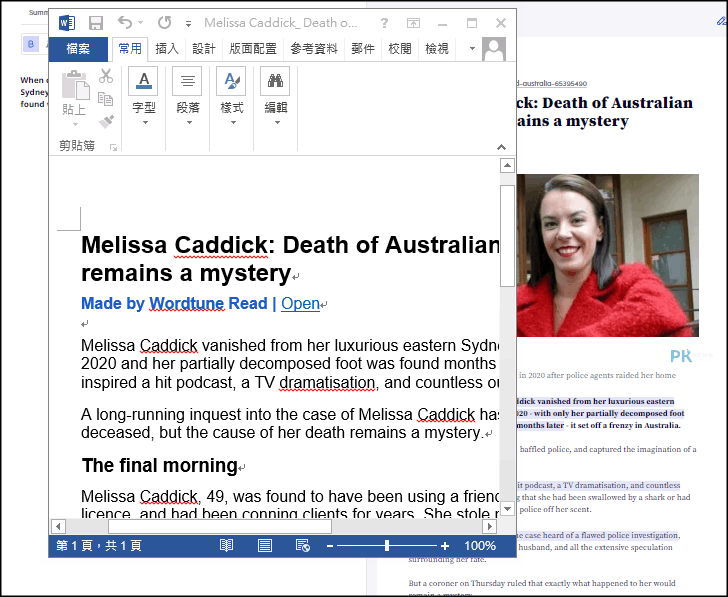Switch to the 校閱 tab
The image size is (728, 597).
coord(400,49)
